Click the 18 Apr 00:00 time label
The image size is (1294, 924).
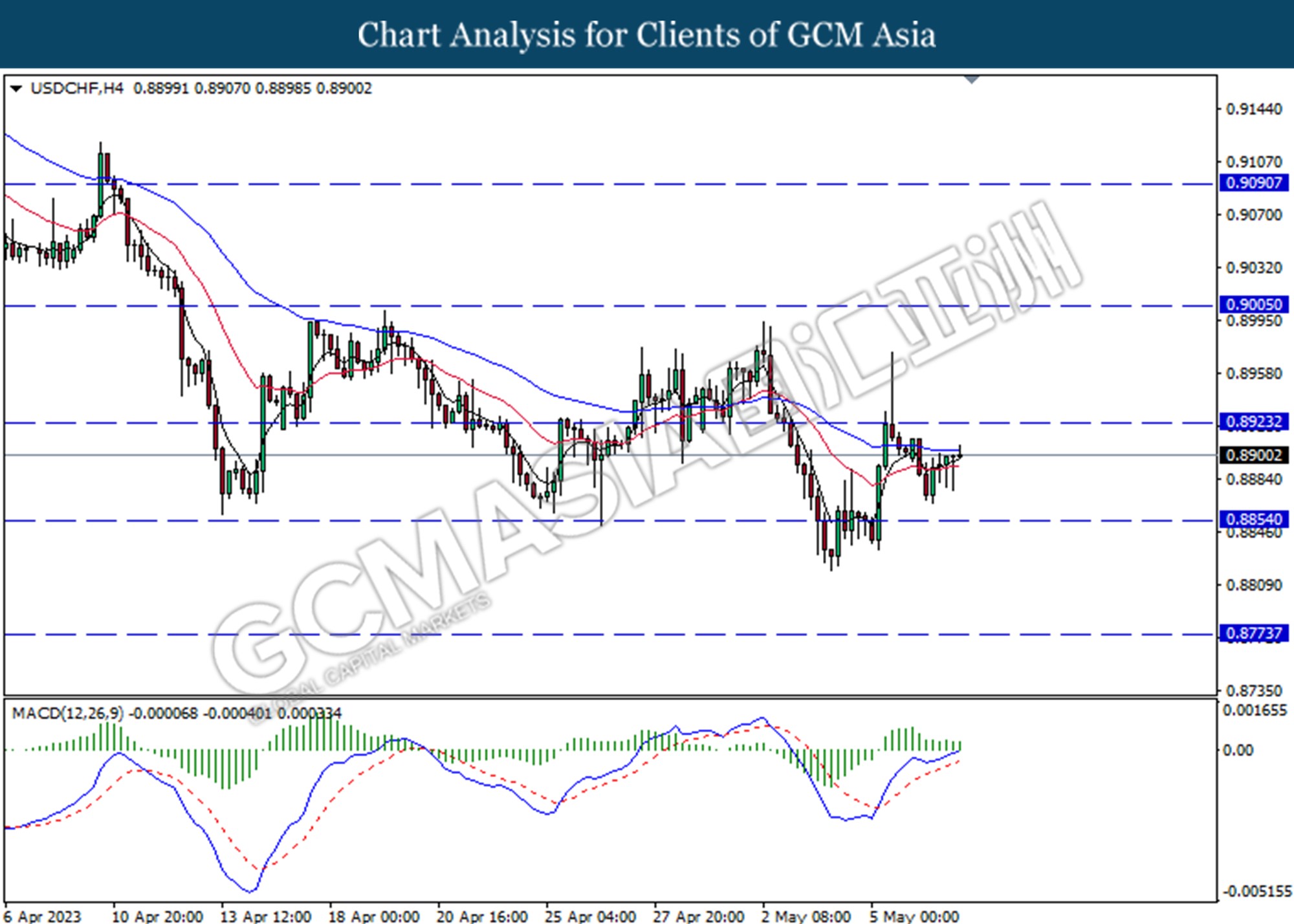coord(374,916)
